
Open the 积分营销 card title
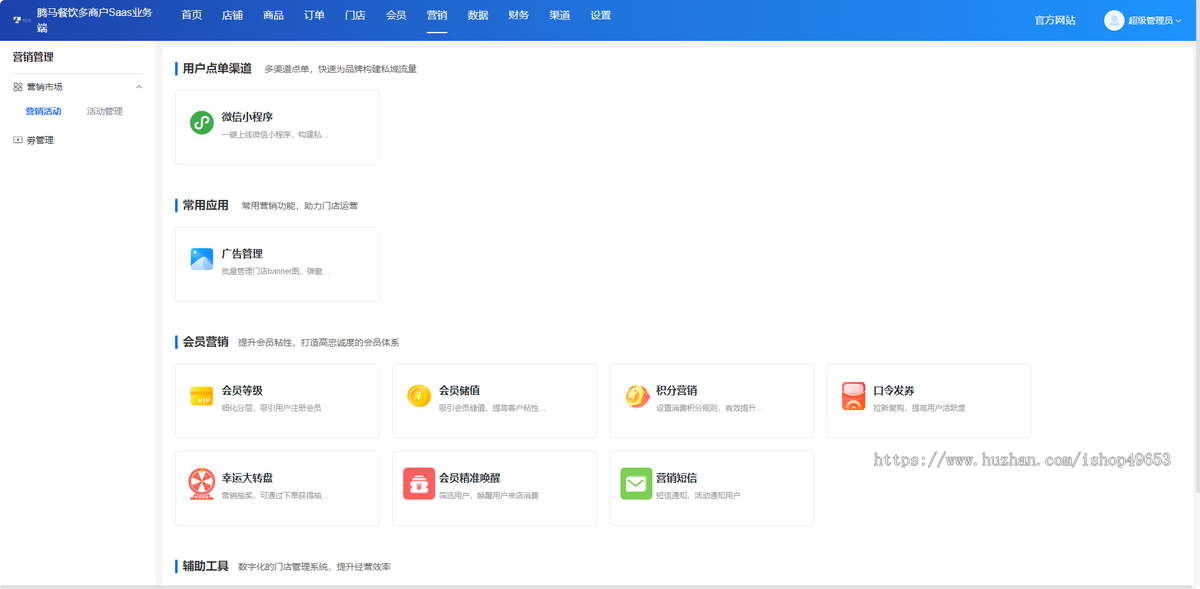tap(676, 390)
